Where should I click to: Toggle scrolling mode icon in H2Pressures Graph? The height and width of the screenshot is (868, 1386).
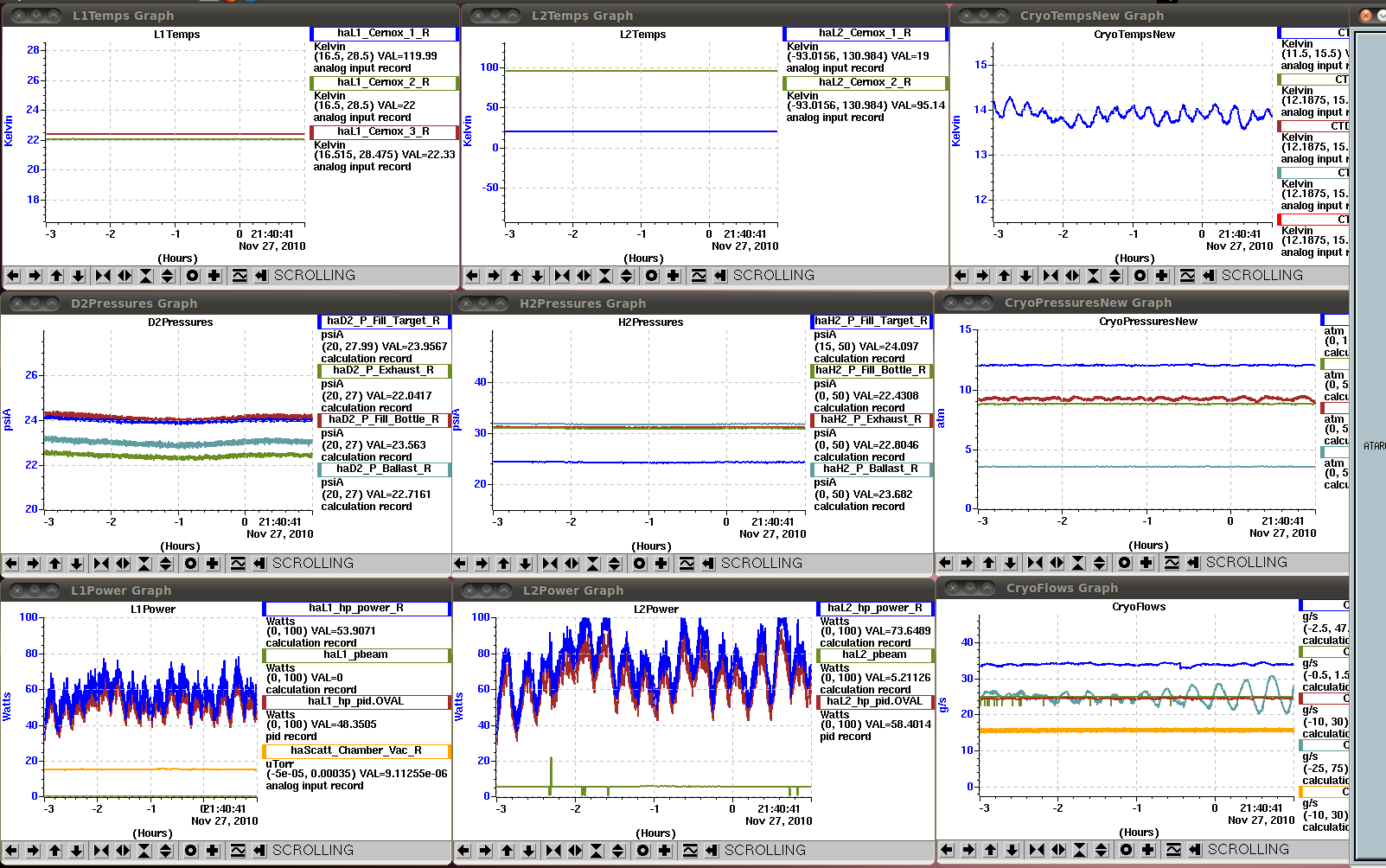coord(708,564)
